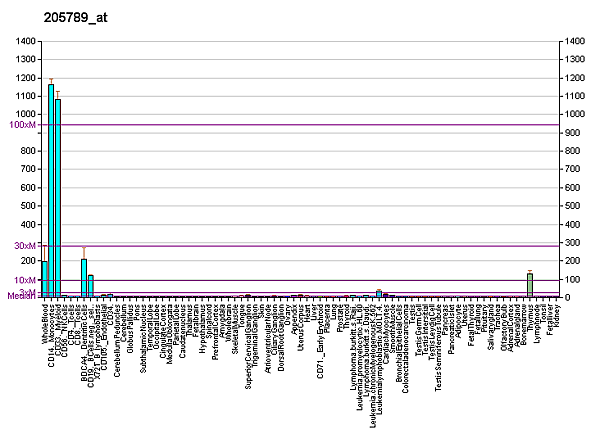Select the WholeBlood bar at far left
This screenshot has width=600, height=434.
pyautogui.click(x=44, y=279)
